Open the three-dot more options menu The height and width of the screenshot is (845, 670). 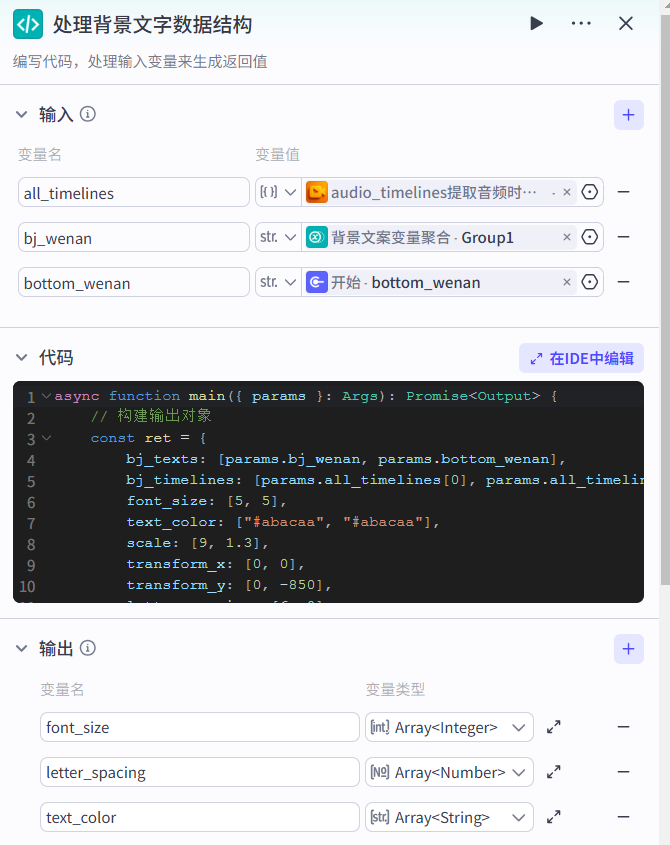581,23
